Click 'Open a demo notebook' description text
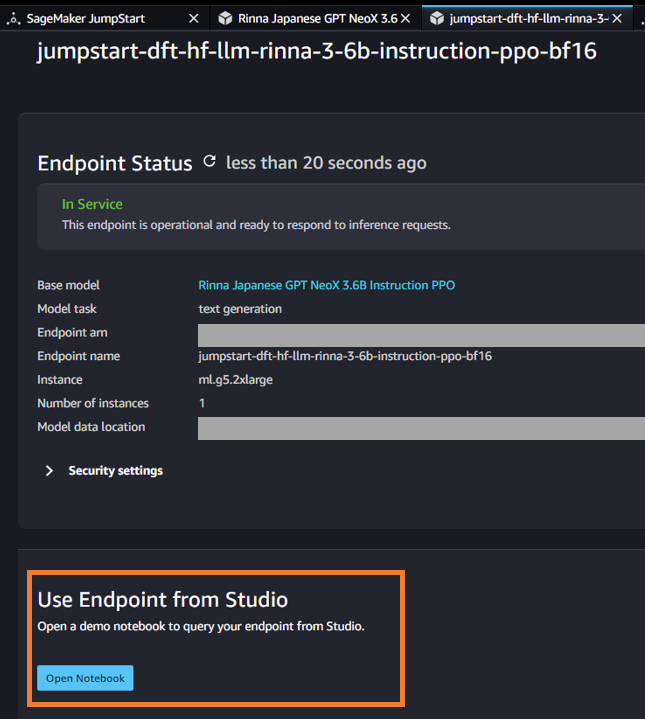 (x=201, y=626)
